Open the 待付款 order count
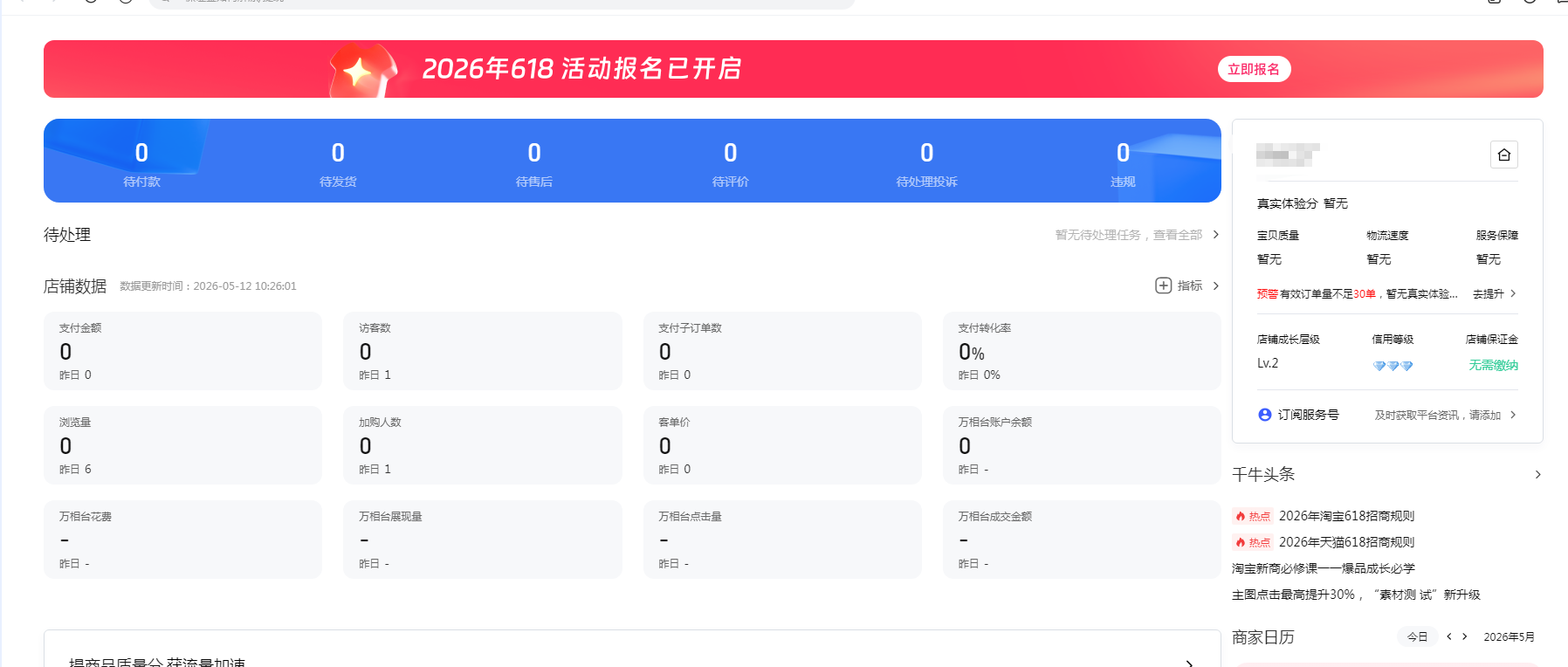This screenshot has height=667, width=1568. click(x=141, y=164)
